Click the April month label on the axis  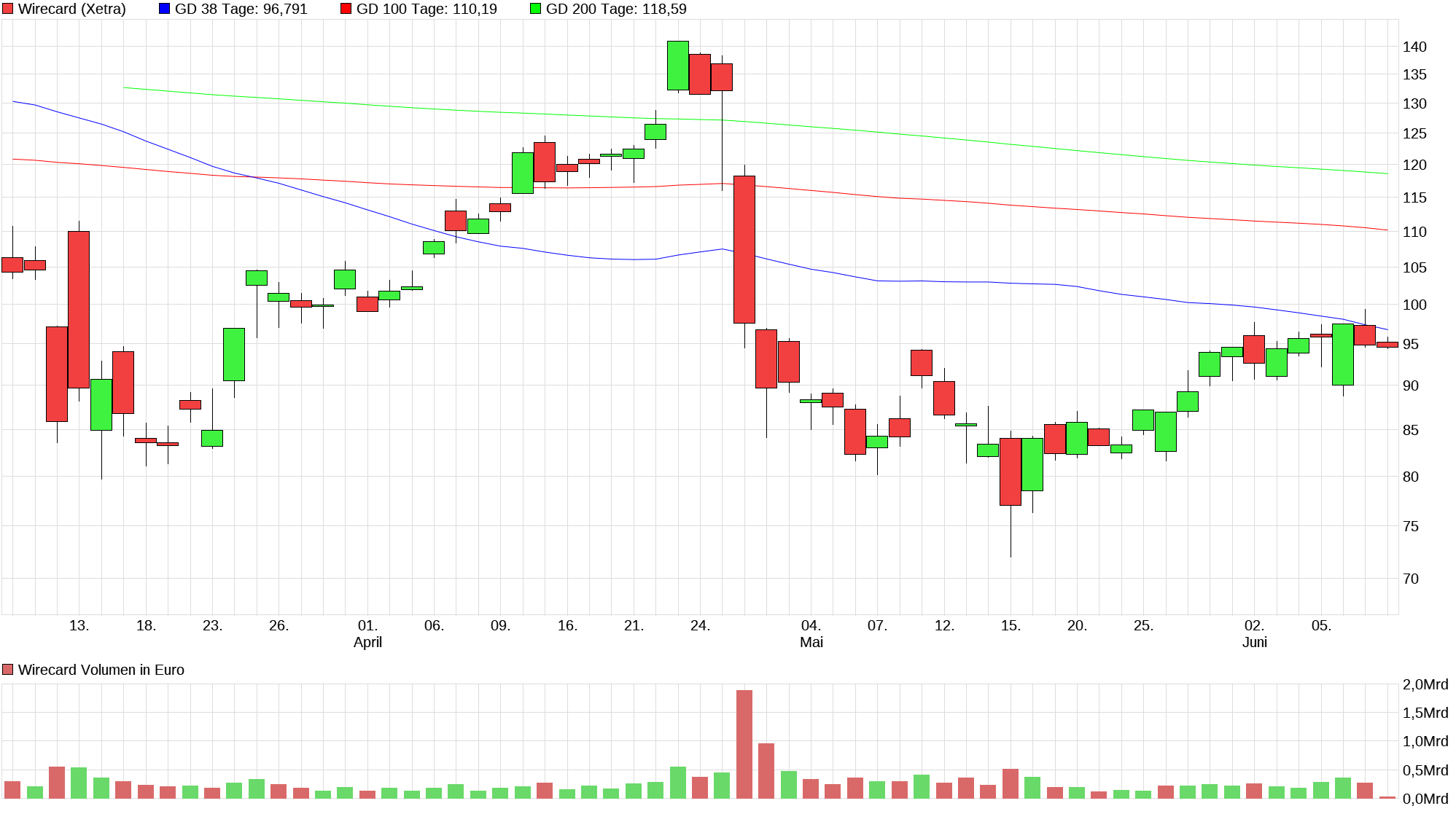367,642
